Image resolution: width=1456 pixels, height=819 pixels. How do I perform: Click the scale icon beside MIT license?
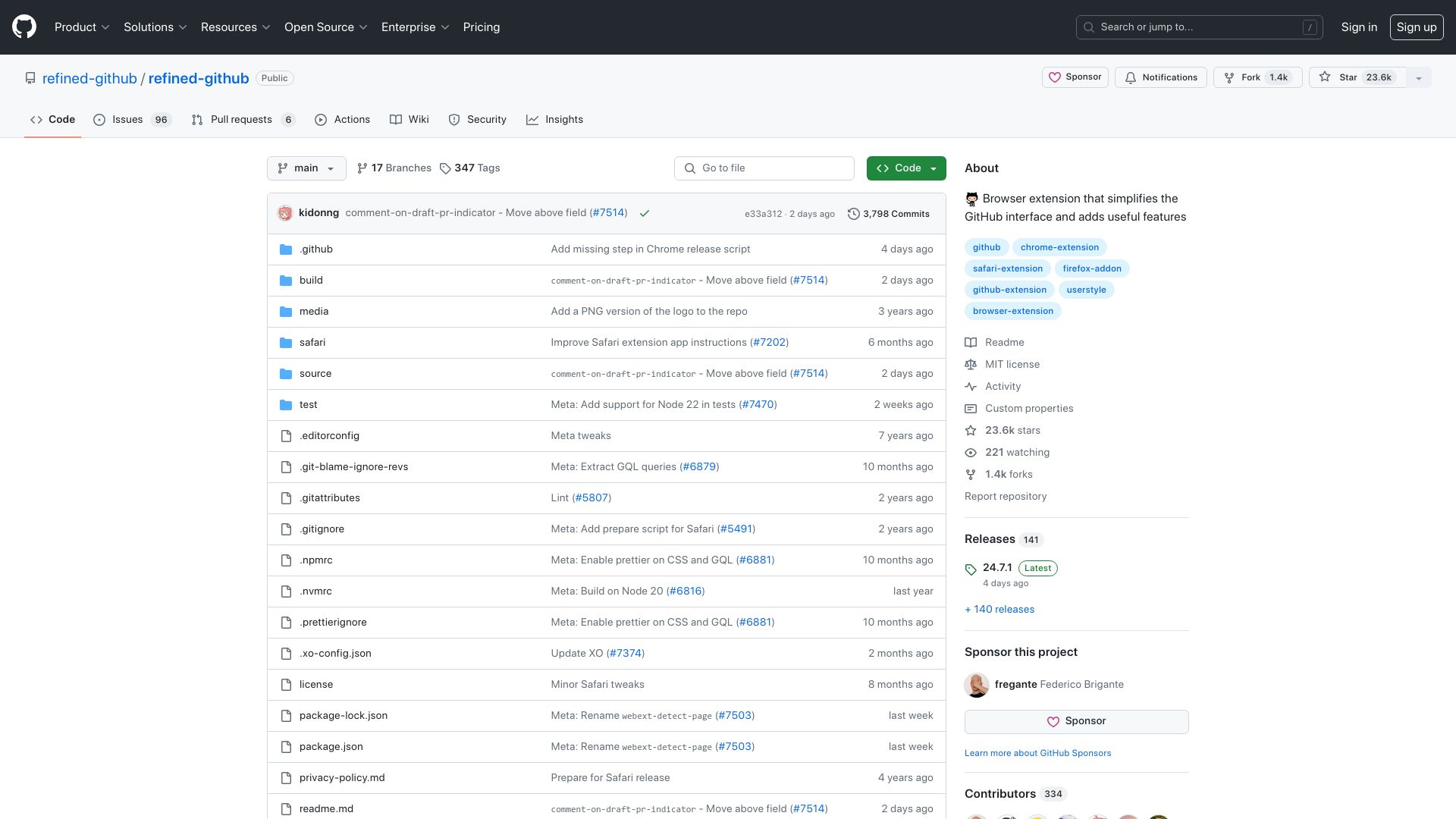click(x=971, y=365)
